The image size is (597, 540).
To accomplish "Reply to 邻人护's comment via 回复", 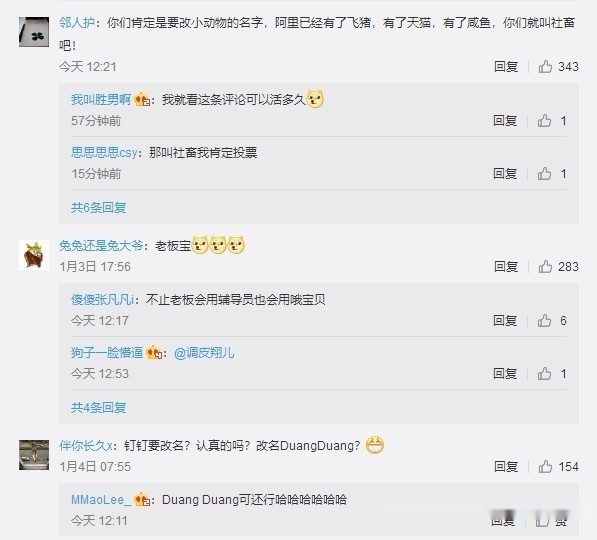I will click(506, 67).
